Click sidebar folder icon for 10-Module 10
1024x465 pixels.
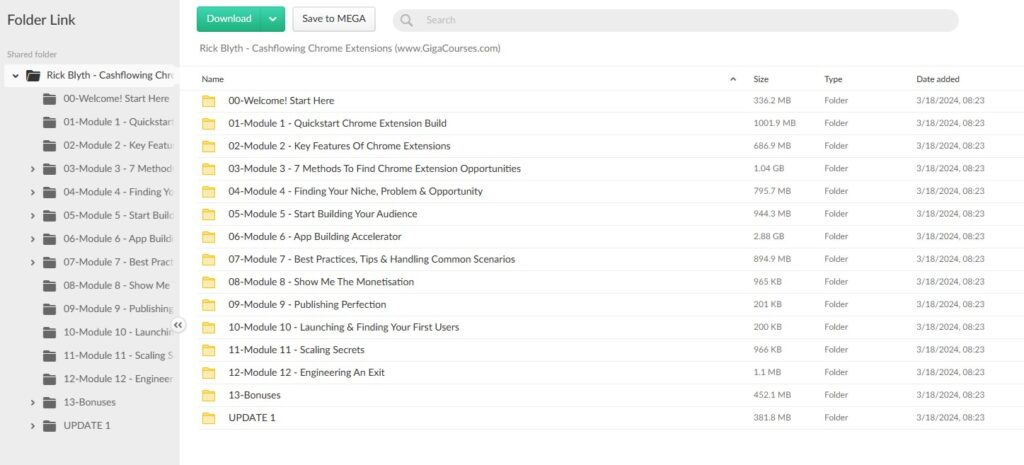click(x=50, y=332)
